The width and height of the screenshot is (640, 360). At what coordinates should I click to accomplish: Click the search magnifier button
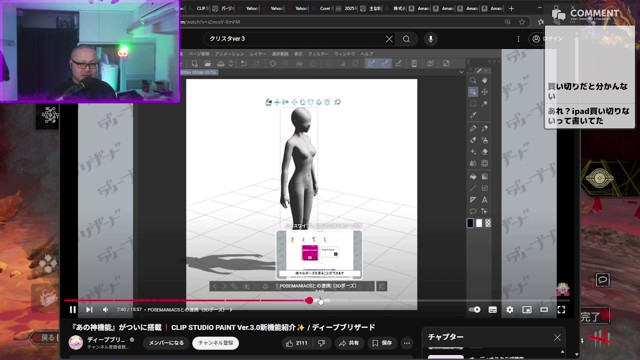407,39
